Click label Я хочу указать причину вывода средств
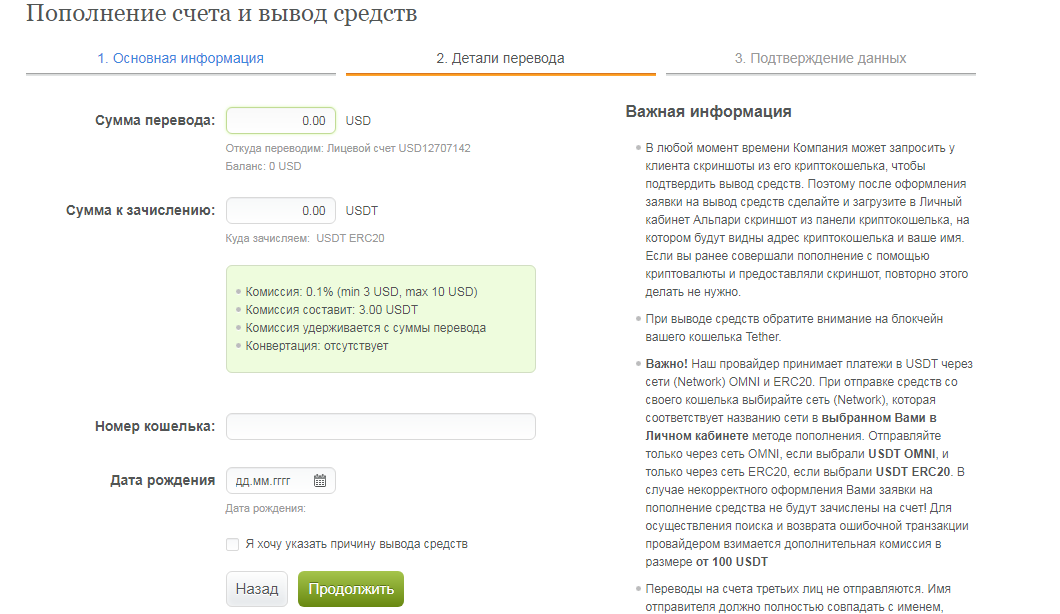 click(356, 544)
